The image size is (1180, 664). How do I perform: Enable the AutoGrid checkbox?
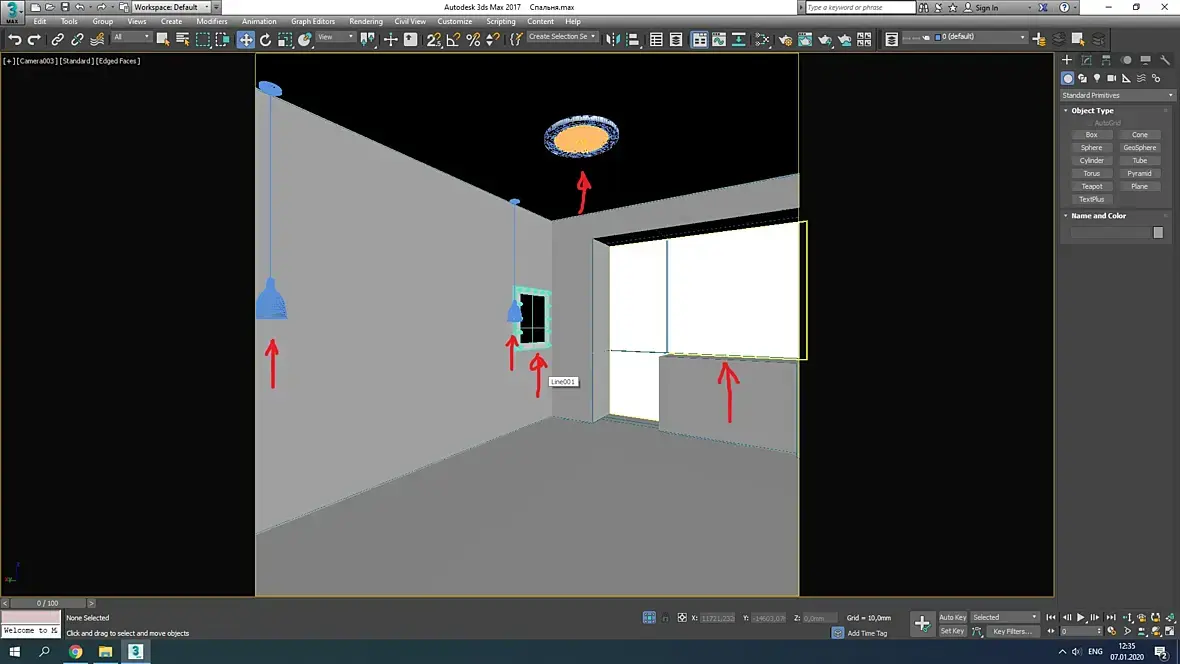click(1090, 123)
